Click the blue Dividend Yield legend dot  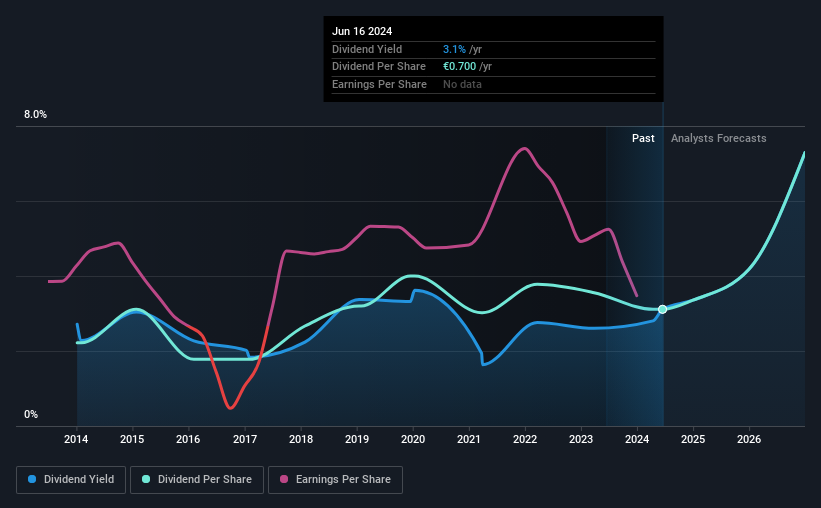pyautogui.click(x=32, y=479)
